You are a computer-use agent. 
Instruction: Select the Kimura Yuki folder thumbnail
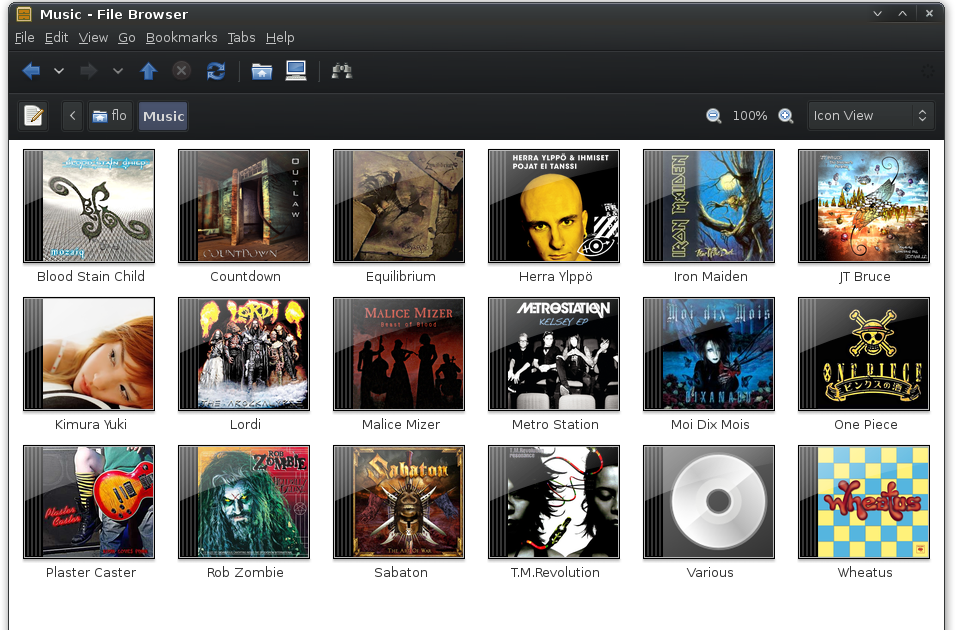tap(89, 354)
